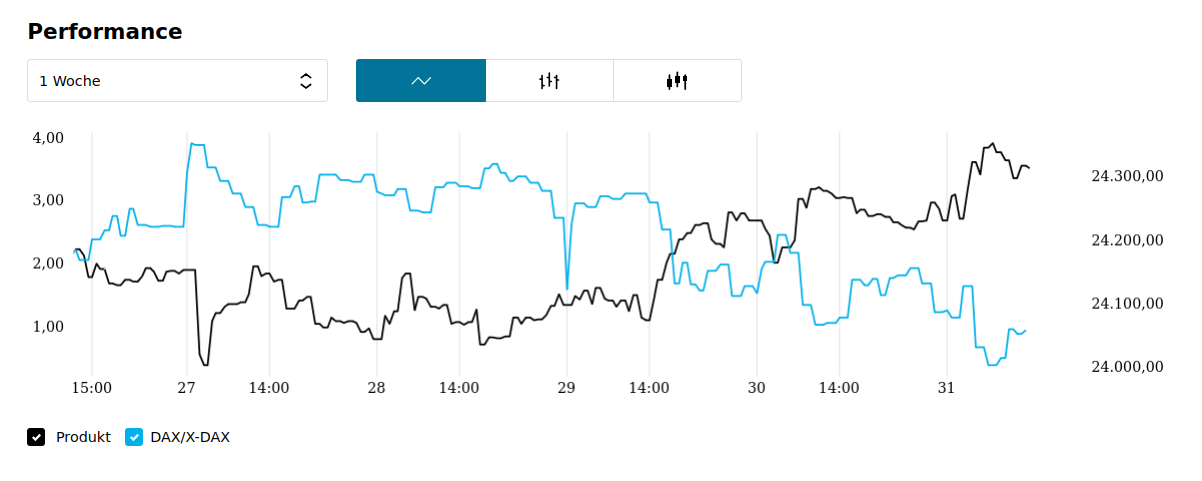Click the Performance heading
1202x481 pixels.
(x=105, y=32)
